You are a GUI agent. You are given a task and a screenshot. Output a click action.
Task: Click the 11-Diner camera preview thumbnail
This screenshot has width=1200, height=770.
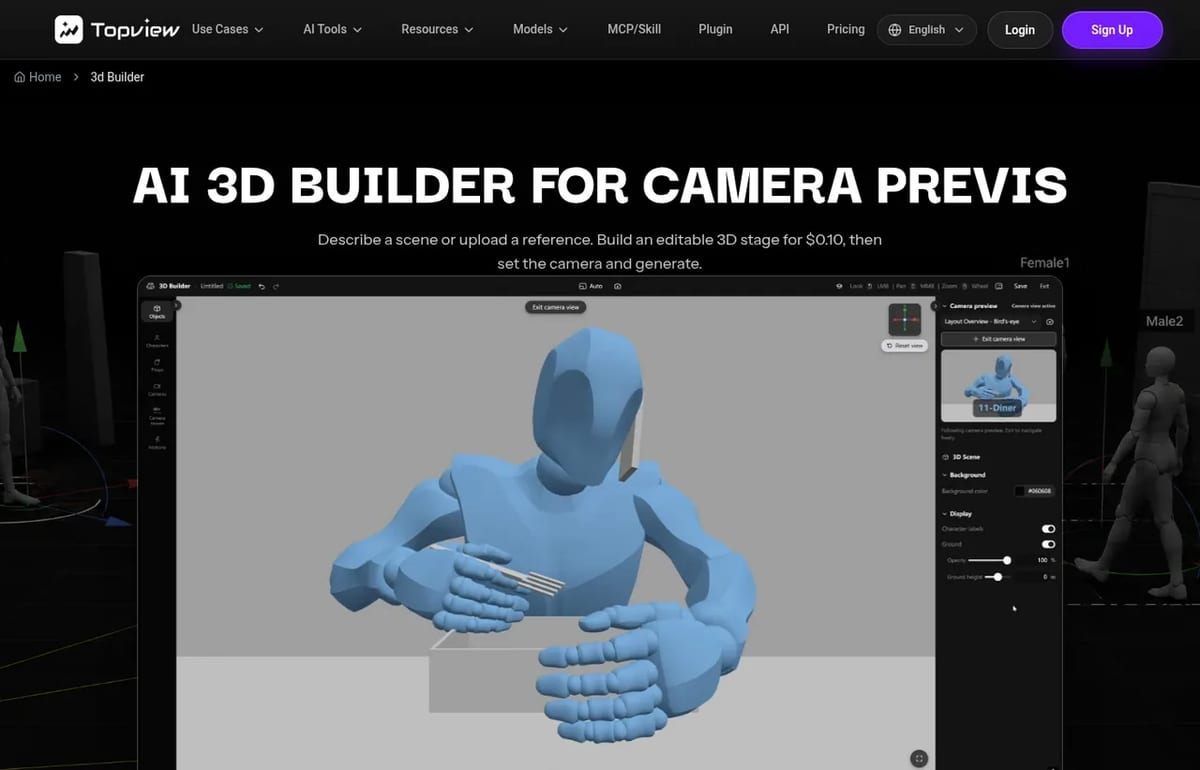pos(998,386)
